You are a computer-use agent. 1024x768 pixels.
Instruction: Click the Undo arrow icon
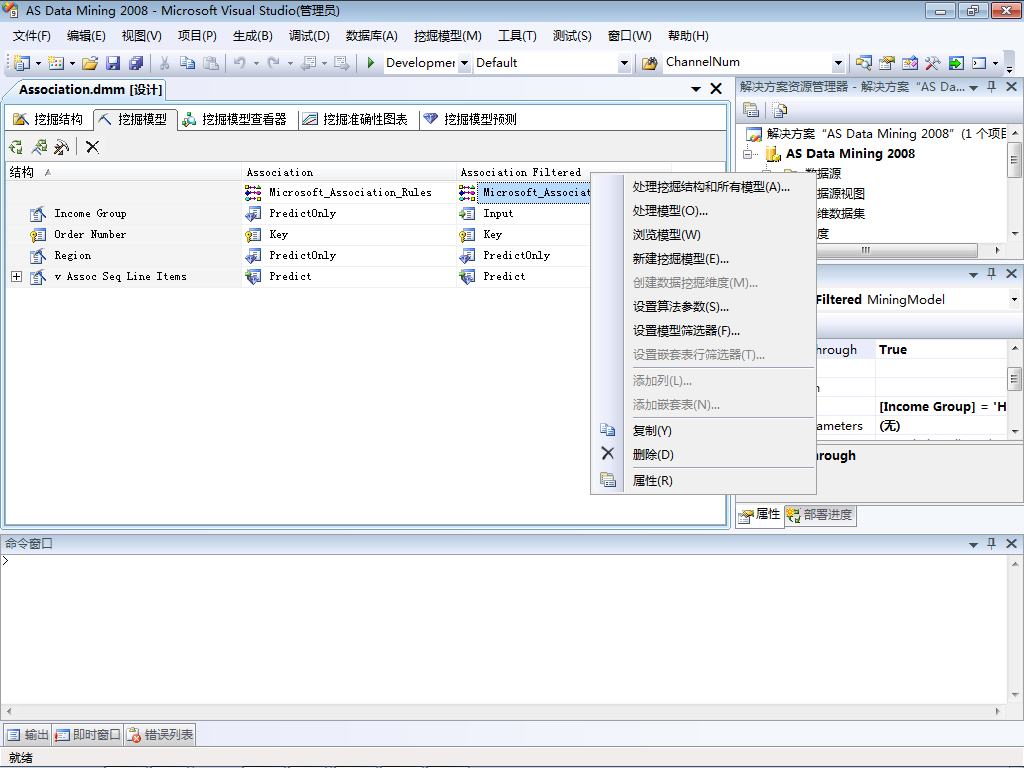click(x=240, y=63)
